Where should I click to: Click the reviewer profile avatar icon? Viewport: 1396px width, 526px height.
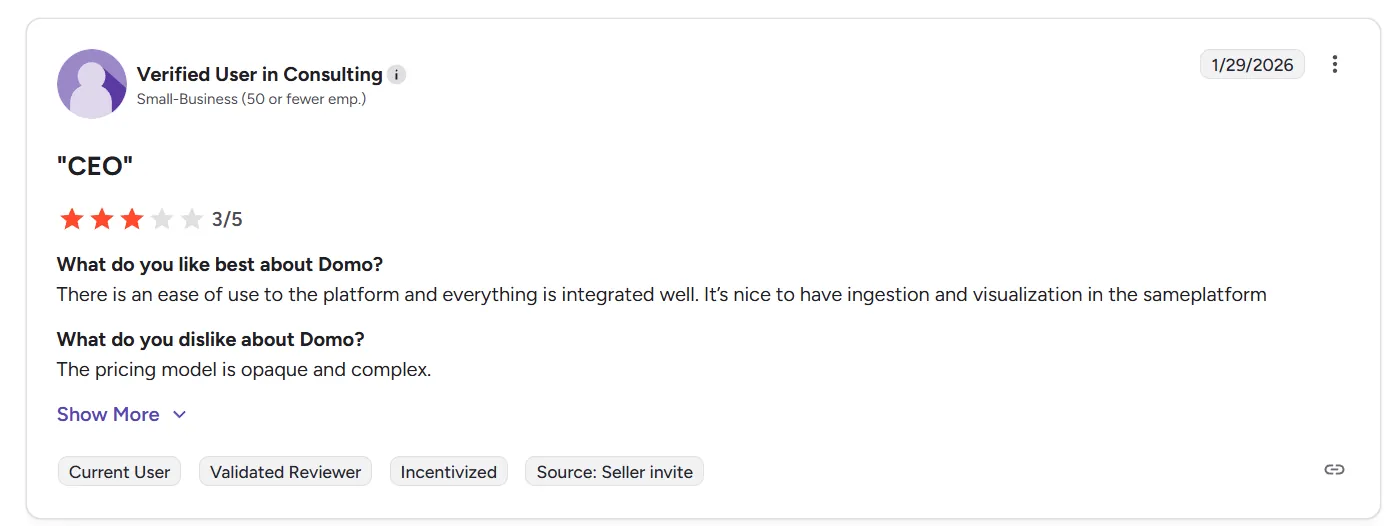point(92,84)
